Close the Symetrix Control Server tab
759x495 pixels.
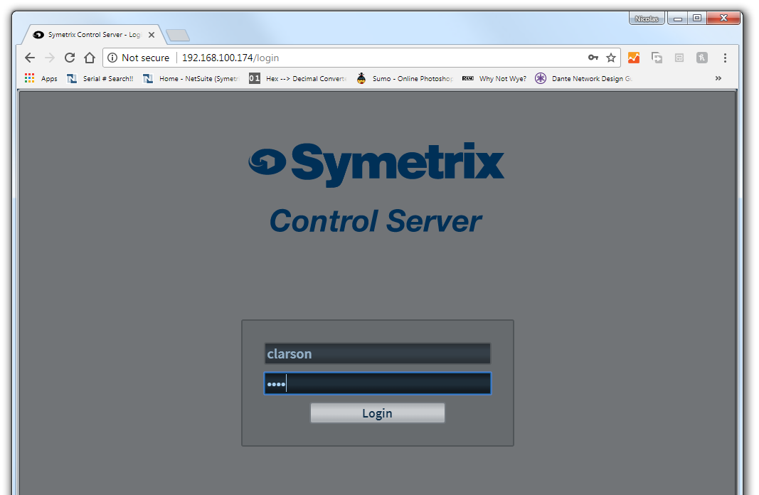coord(152,35)
